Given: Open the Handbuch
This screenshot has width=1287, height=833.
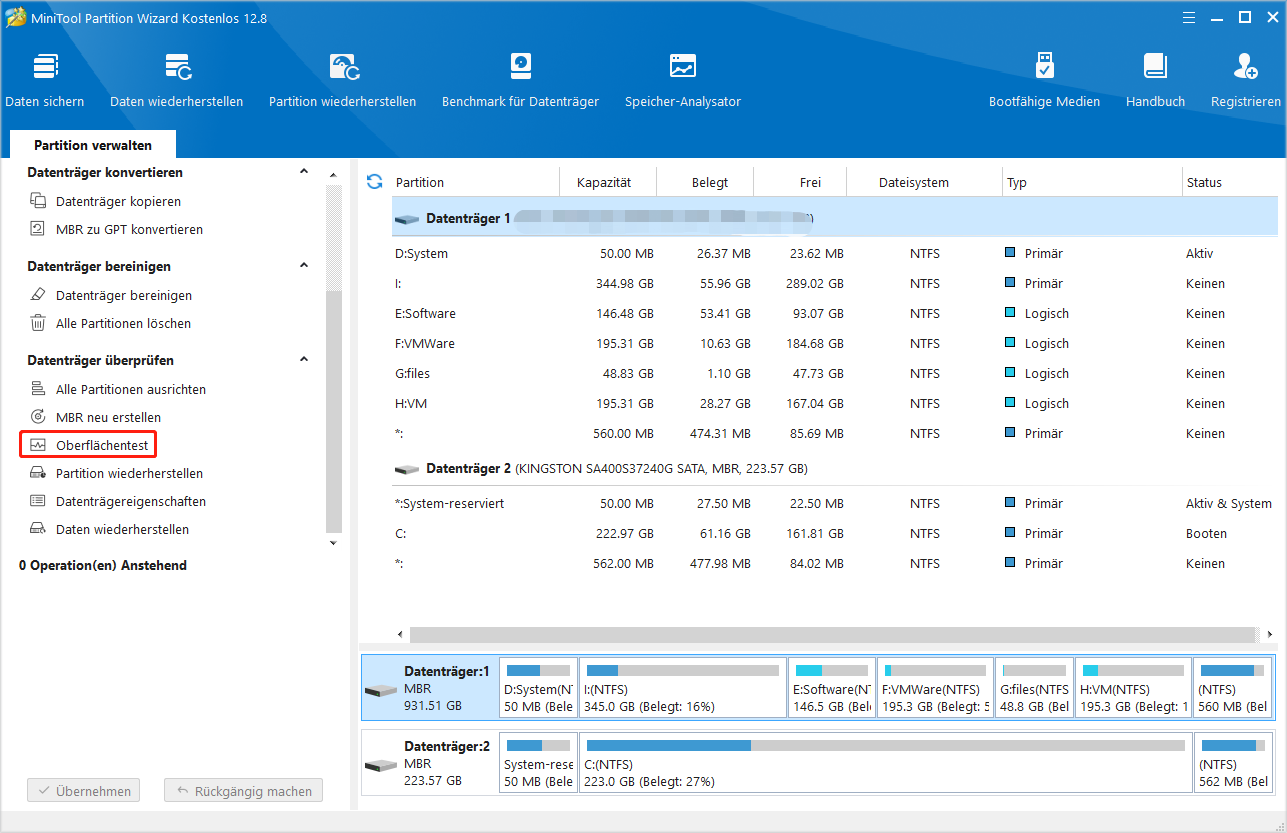Looking at the screenshot, I should (x=1155, y=80).
